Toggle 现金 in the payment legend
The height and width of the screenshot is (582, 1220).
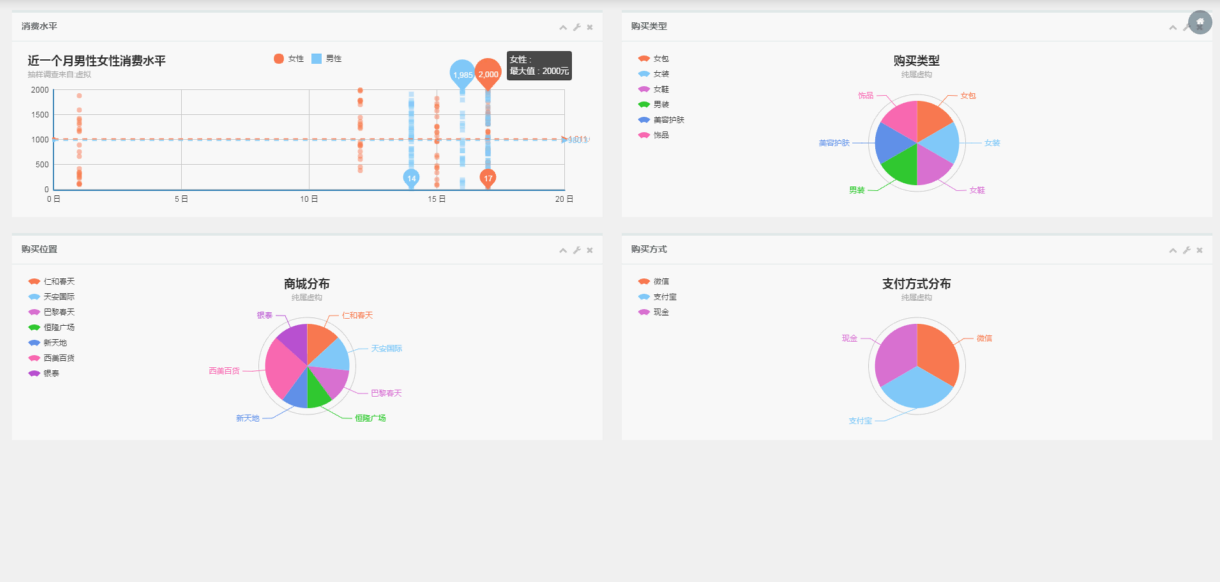[654, 312]
